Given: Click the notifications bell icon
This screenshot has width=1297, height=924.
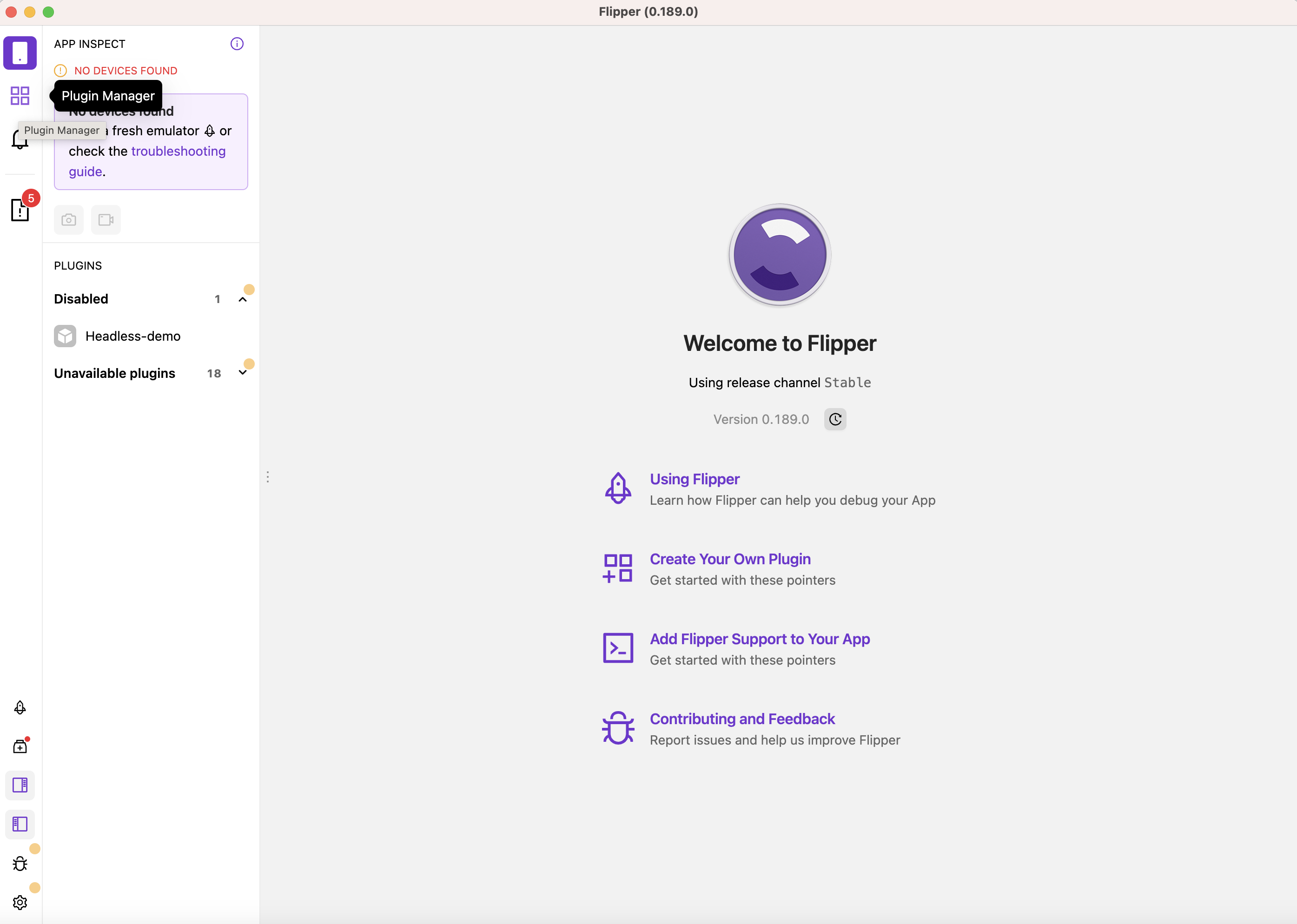Looking at the screenshot, I should coord(19,139).
